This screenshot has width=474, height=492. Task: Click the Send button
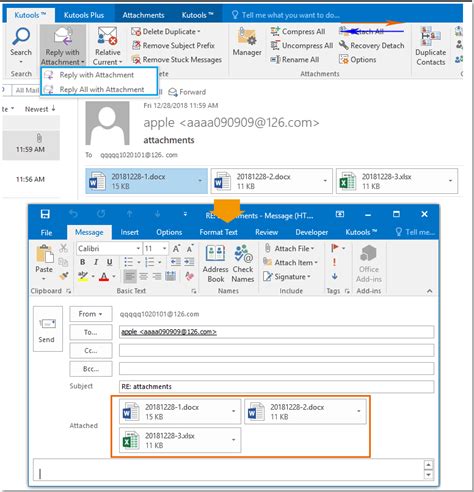pos(48,329)
